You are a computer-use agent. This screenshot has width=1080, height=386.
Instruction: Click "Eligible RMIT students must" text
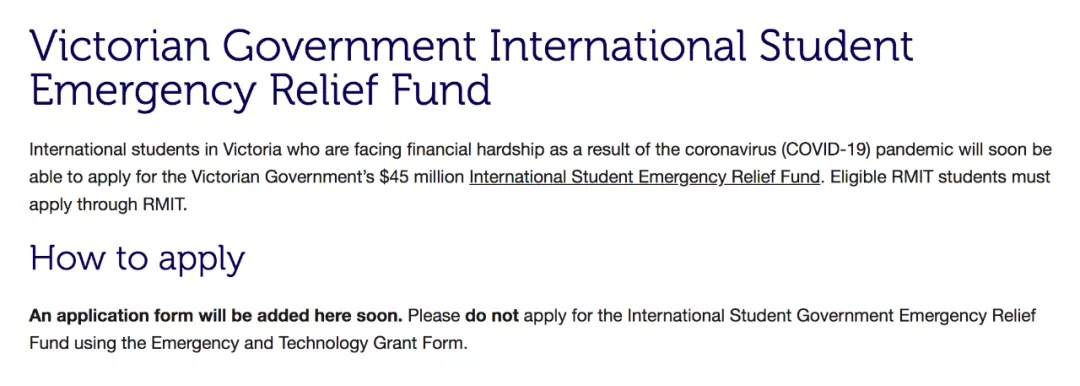point(940,177)
